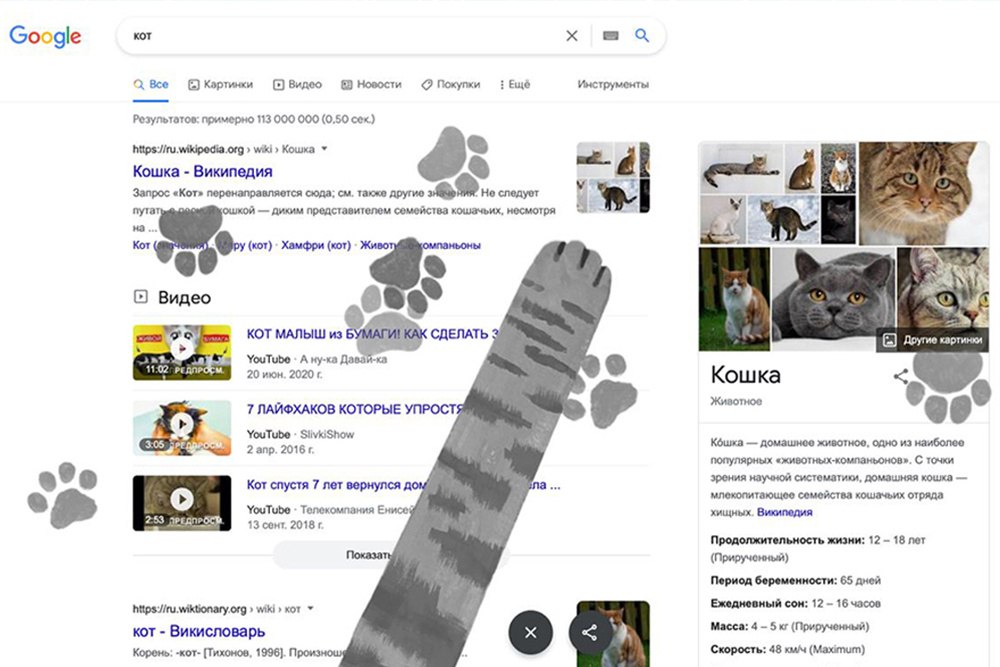Expand the wiktionary.org result URL dropdown arrow
Viewport: 1000px width, 667px height.
tap(311, 608)
